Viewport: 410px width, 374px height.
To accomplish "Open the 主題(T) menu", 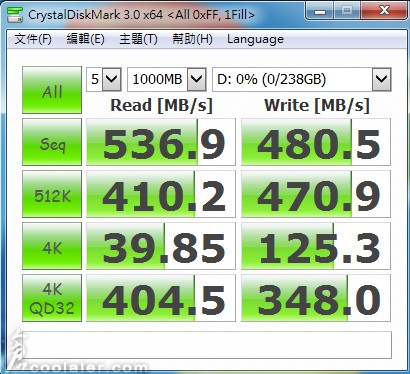I will point(138,39).
